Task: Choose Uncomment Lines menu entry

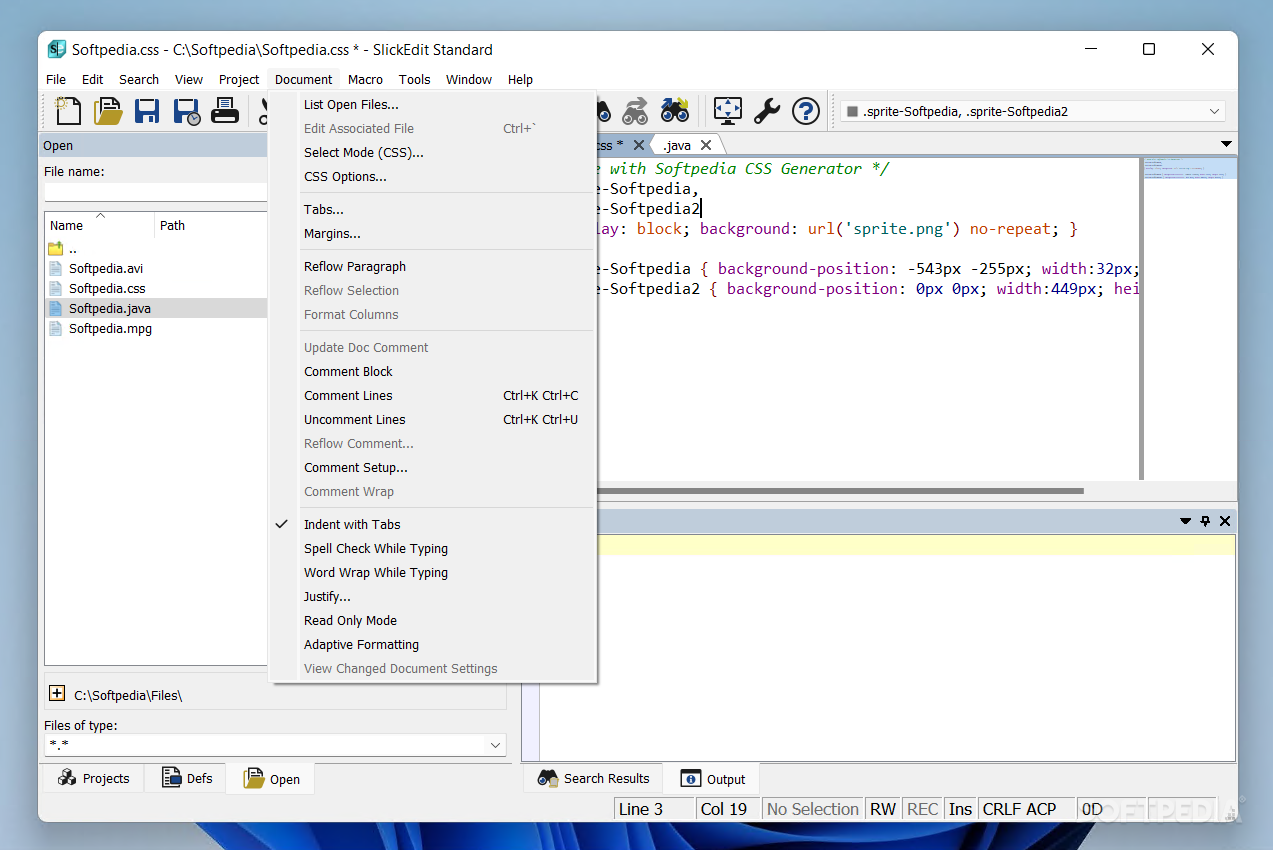Action: 355,419
